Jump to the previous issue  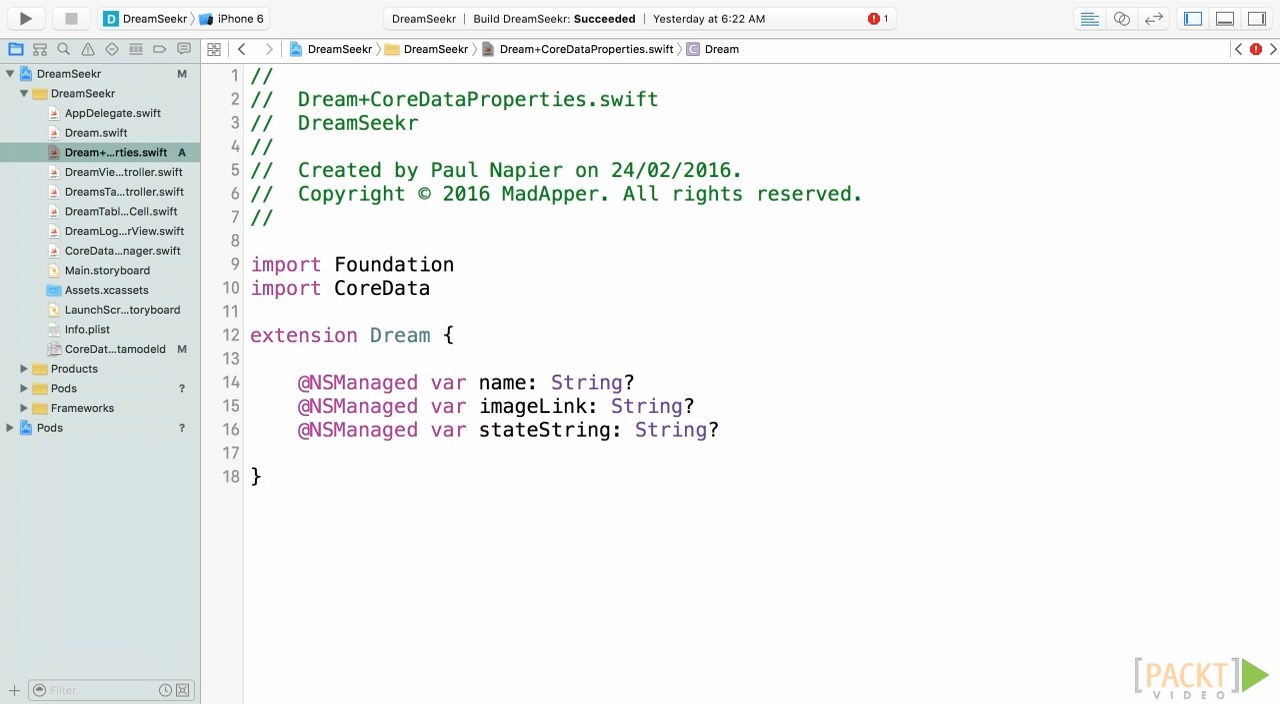coord(1239,49)
